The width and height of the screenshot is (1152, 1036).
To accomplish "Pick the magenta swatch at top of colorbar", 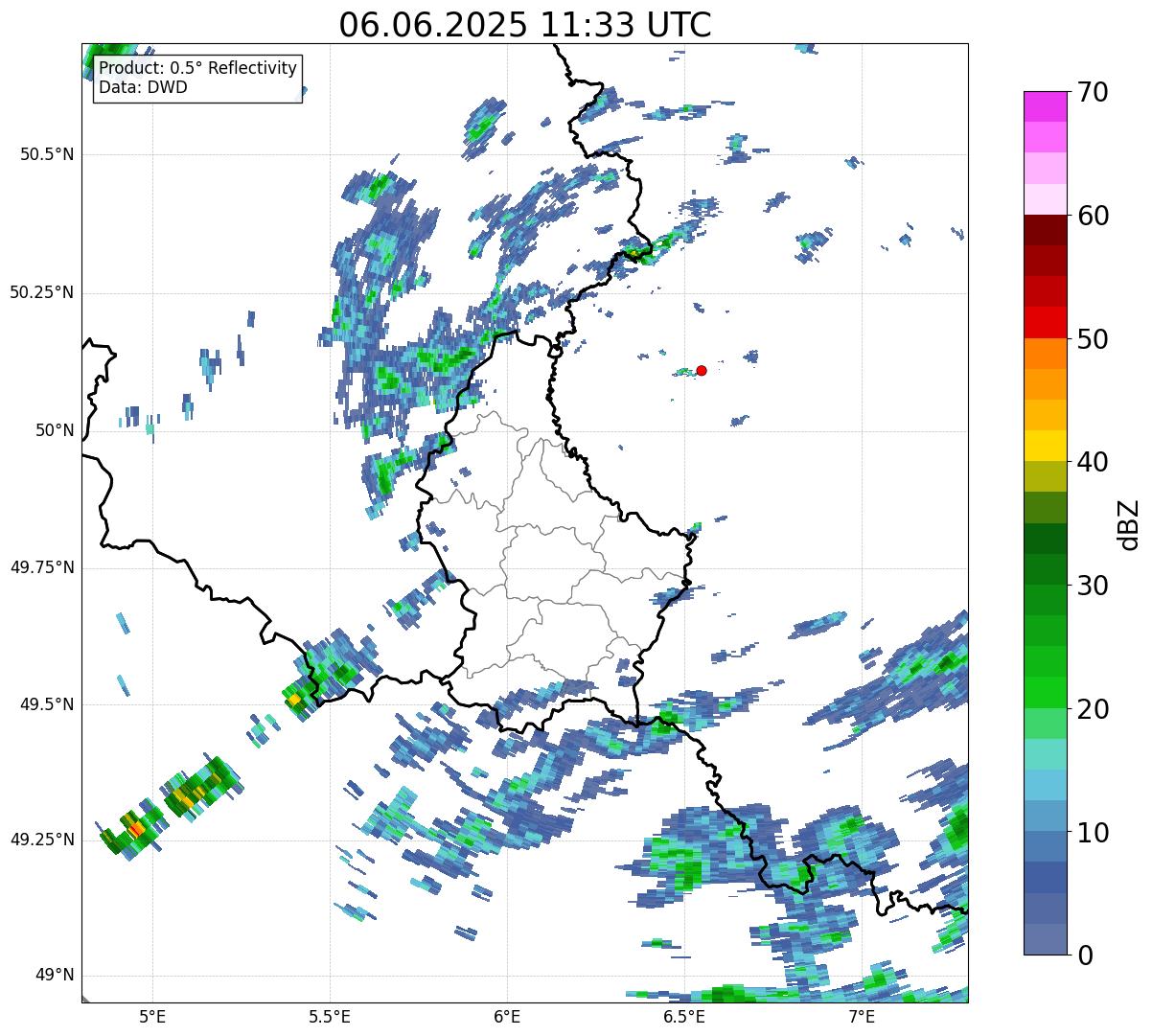I will pos(1046,106).
